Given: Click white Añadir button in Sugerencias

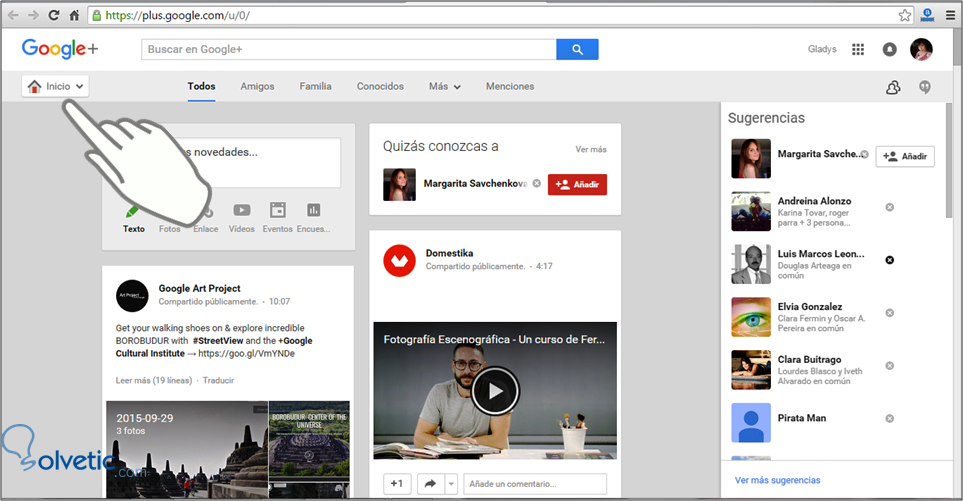Looking at the screenshot, I should point(905,157).
